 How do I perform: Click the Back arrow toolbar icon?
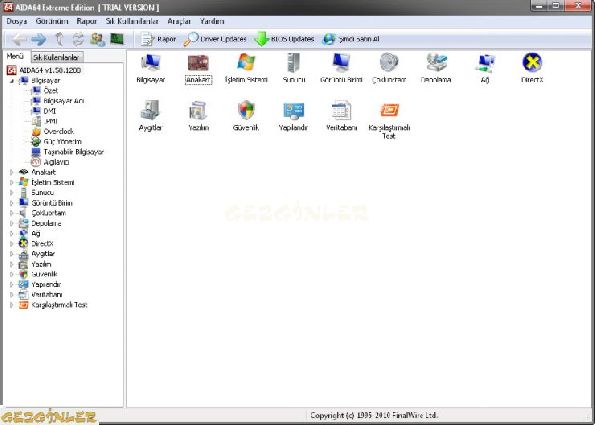pyautogui.click(x=18, y=39)
